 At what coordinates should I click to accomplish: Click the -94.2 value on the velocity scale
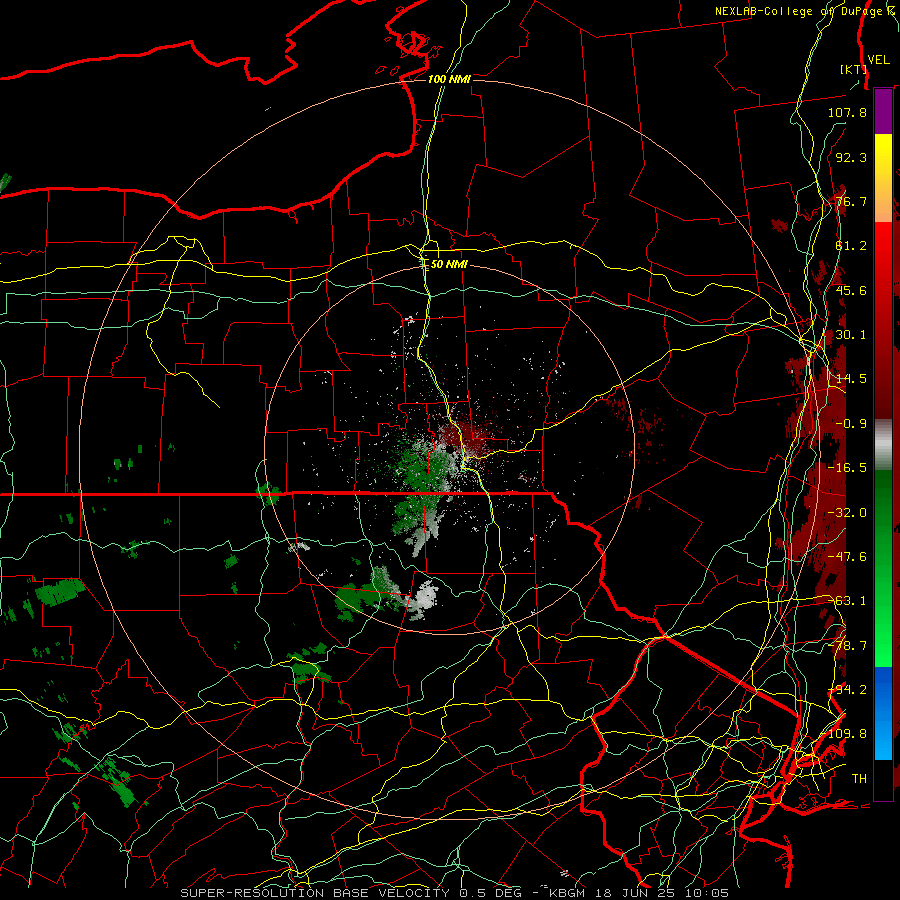[847, 690]
